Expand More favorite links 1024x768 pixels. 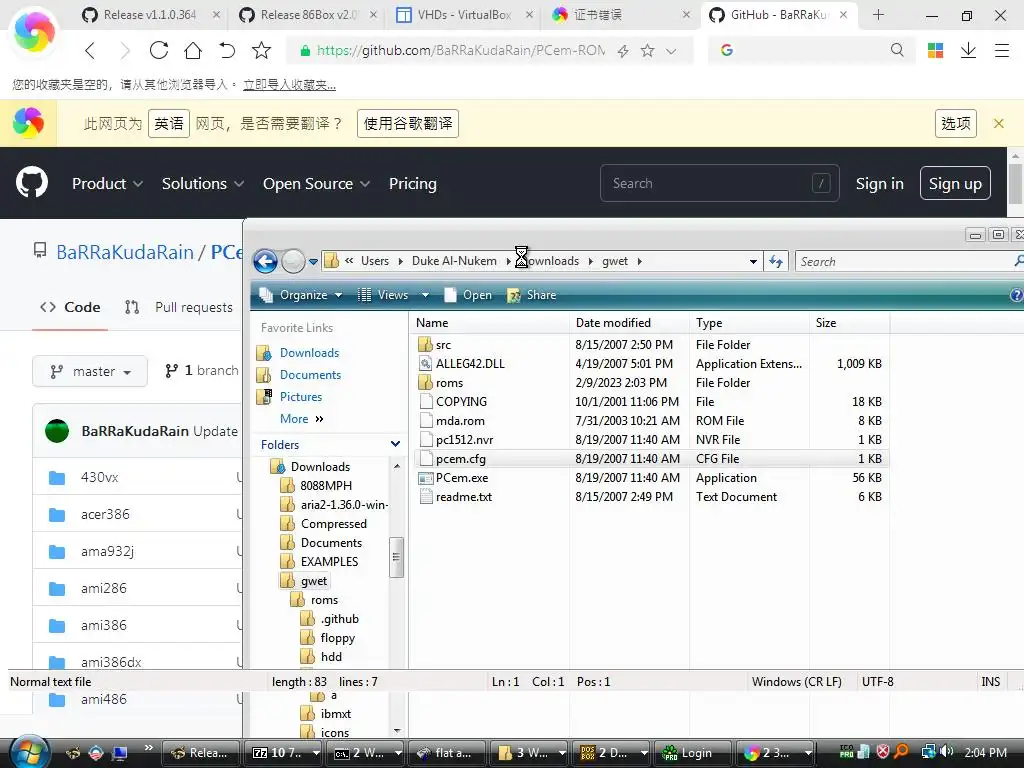301,419
